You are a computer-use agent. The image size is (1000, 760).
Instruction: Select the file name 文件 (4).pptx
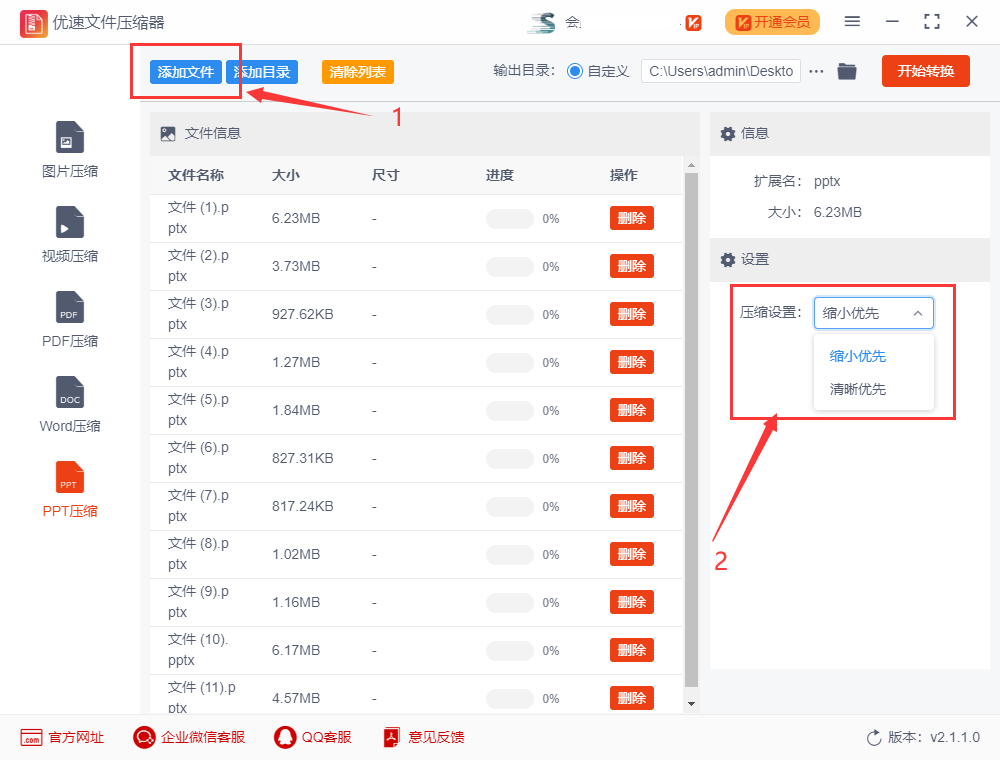pos(198,362)
